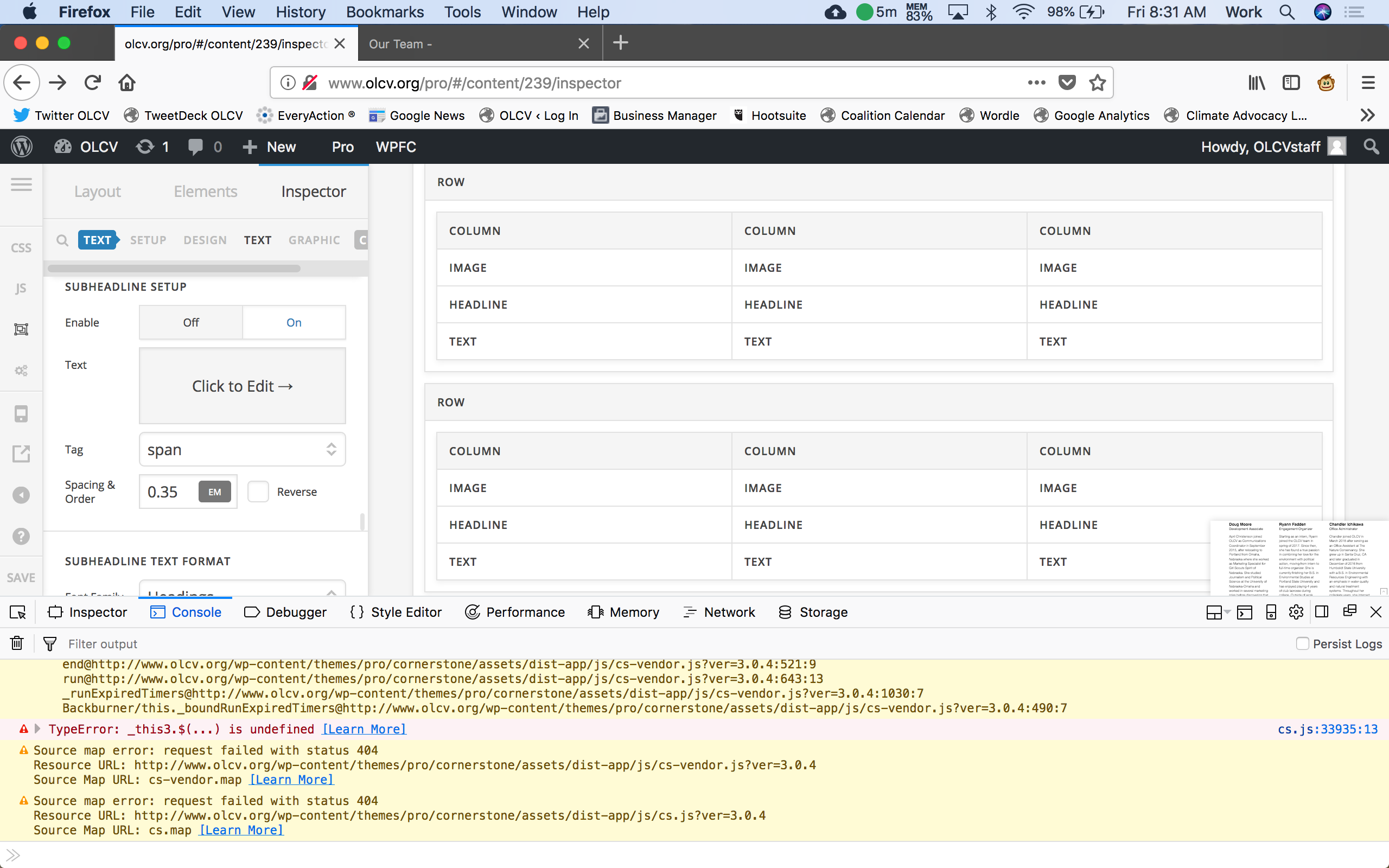1389x868 pixels.
Task: Click the WordPress logo in the admin bar
Action: pyautogui.click(x=21, y=147)
